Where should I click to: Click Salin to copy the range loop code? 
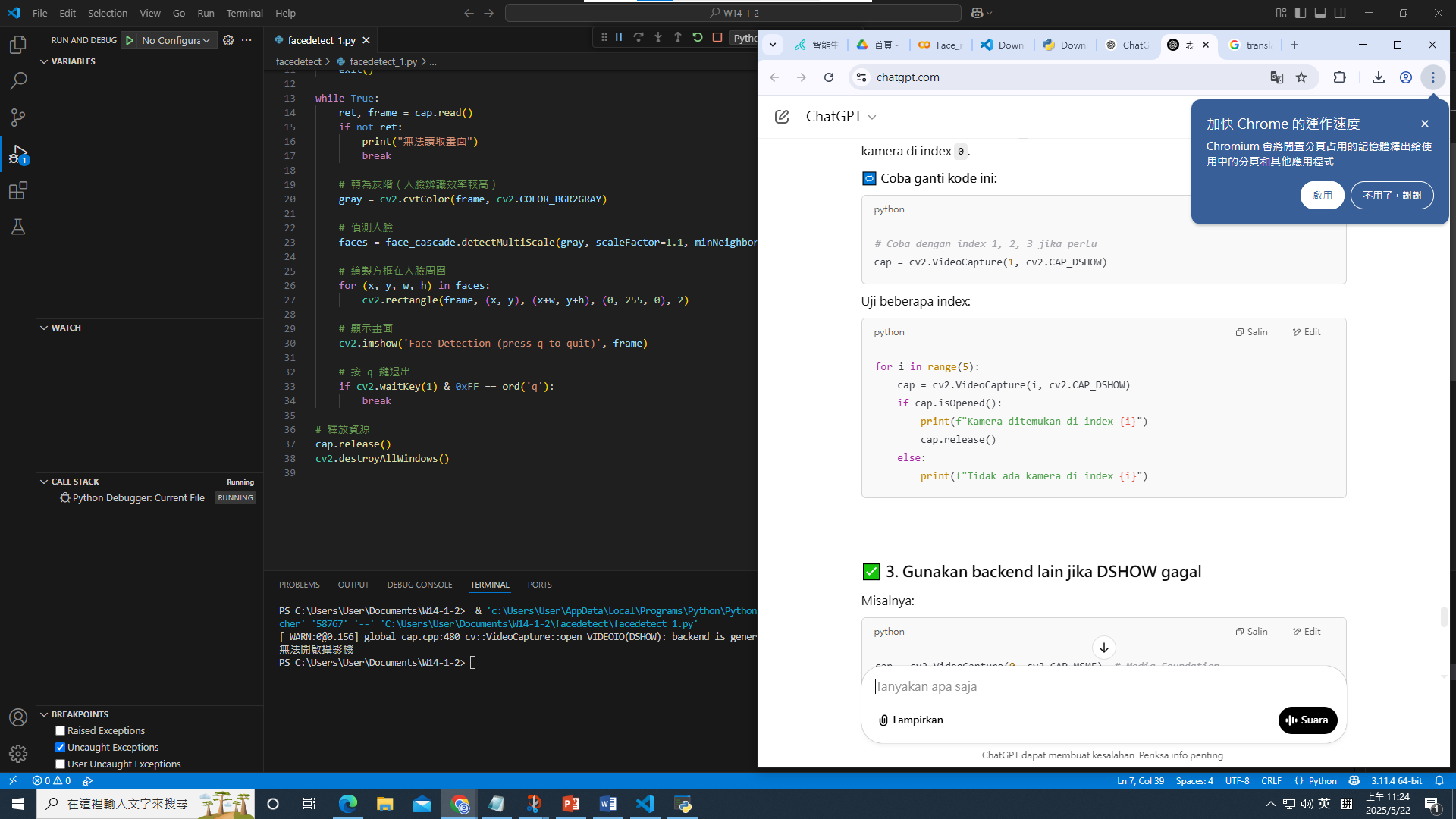coord(1252,332)
